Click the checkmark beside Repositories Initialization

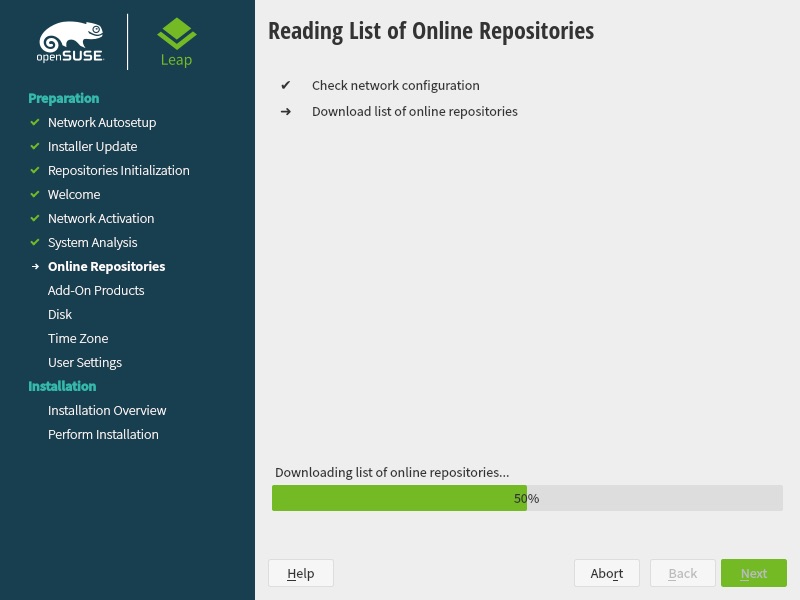(35, 170)
